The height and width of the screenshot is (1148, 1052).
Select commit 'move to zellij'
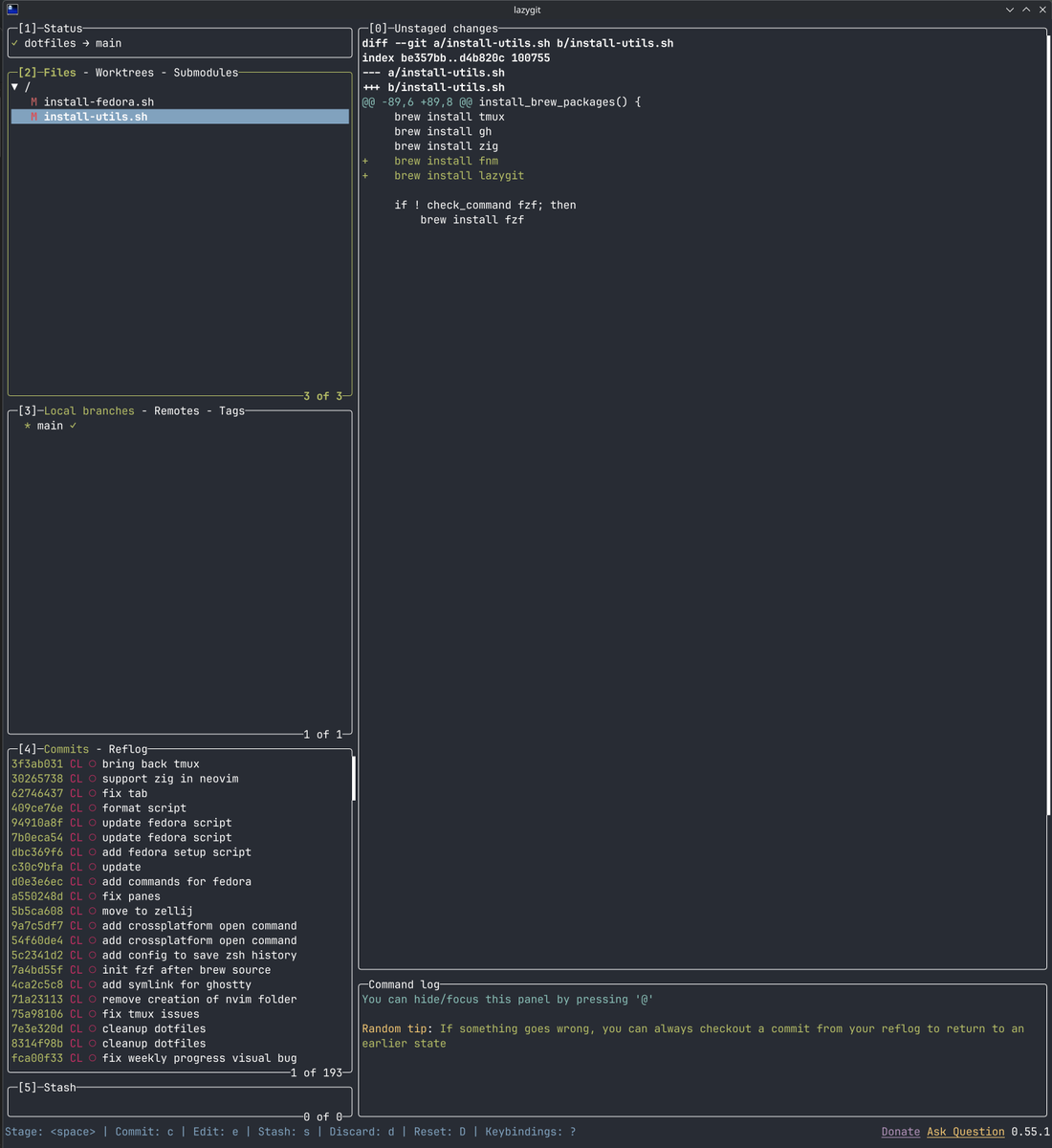coord(180,911)
